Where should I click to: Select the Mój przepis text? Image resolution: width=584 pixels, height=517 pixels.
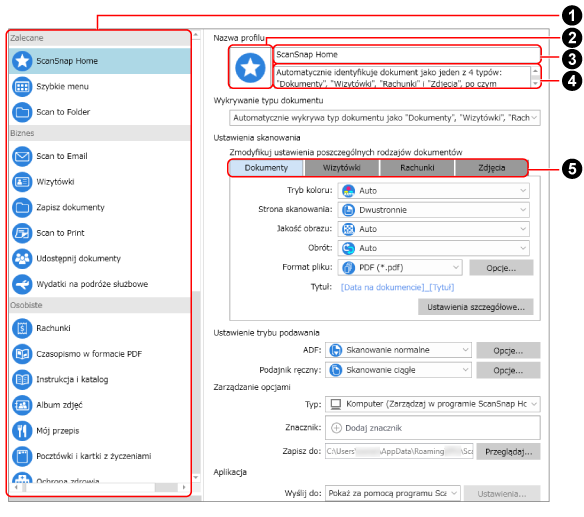click(x=58, y=431)
